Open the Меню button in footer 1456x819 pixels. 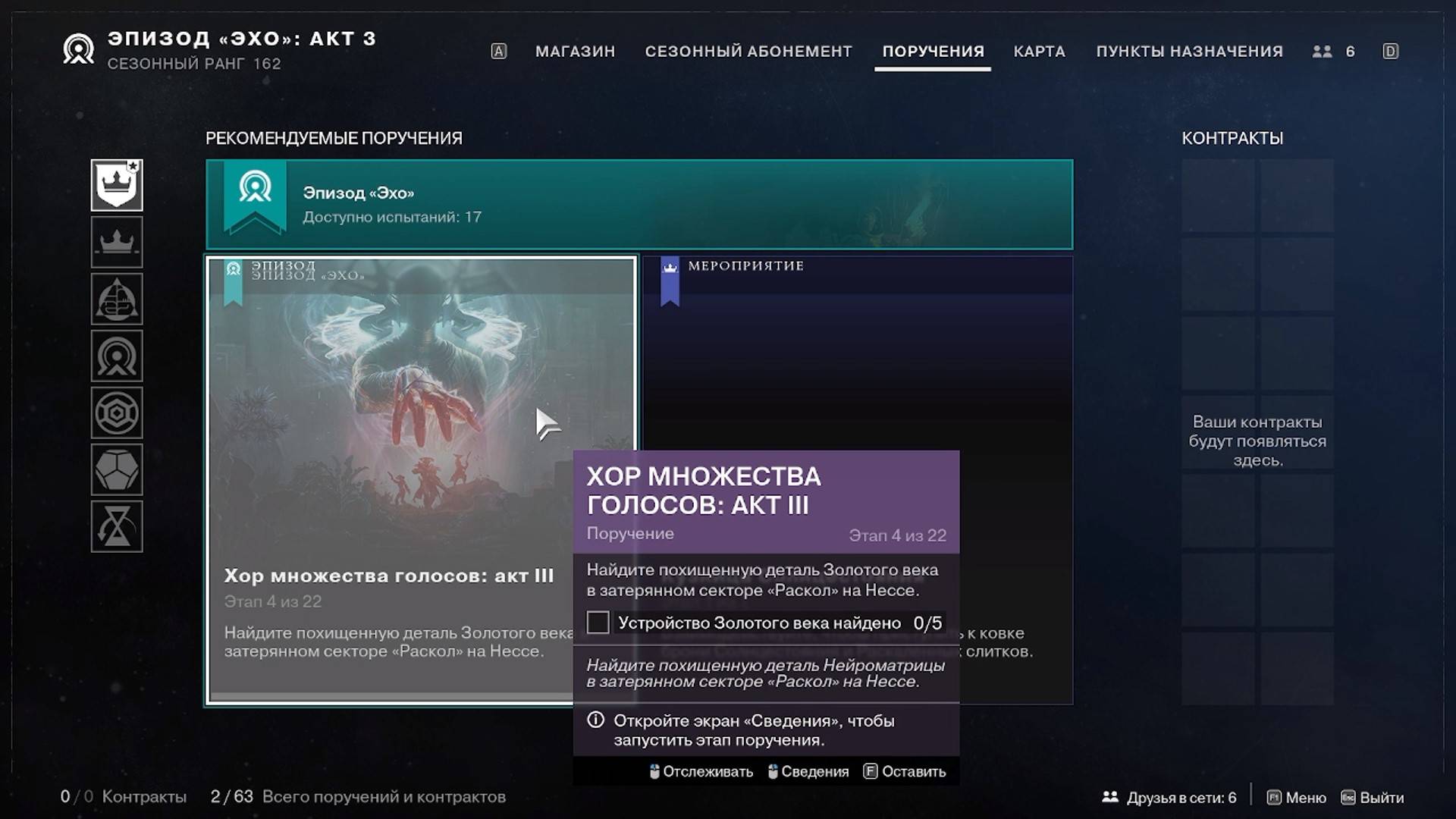pos(1297,798)
